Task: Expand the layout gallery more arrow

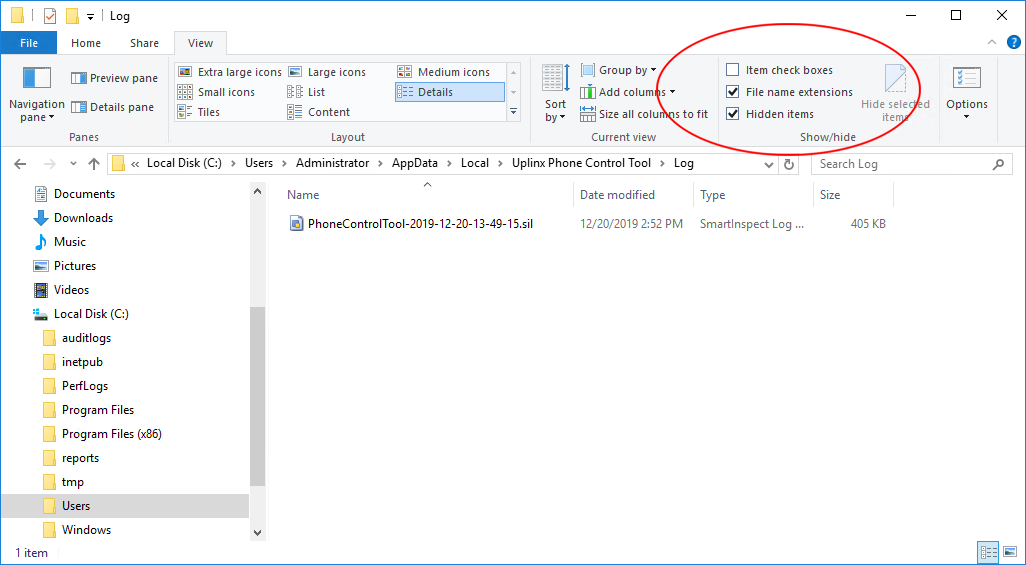Action: 514,112
